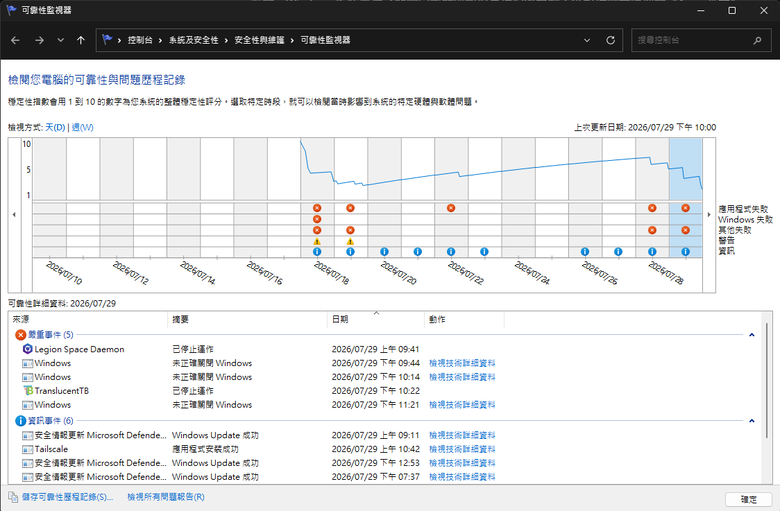View technical details for Windows 下午 09:44 event

click(x=462, y=363)
